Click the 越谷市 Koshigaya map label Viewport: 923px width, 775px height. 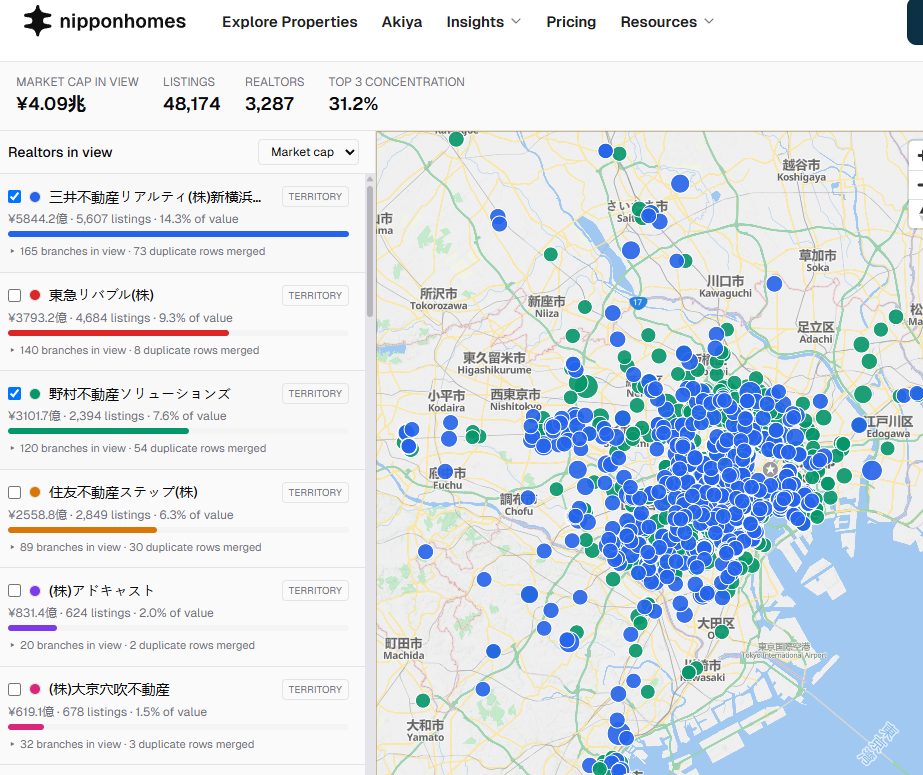pyautogui.click(x=801, y=171)
